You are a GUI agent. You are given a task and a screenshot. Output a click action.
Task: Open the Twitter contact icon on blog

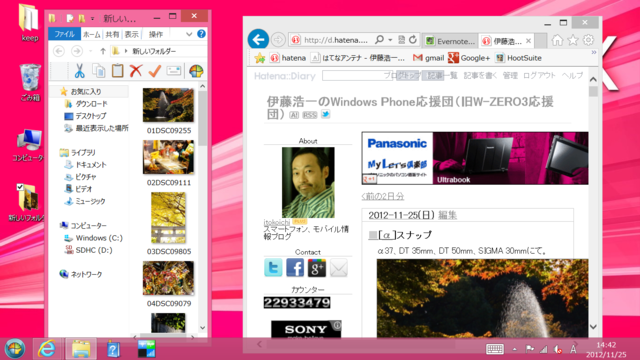pos(273,268)
